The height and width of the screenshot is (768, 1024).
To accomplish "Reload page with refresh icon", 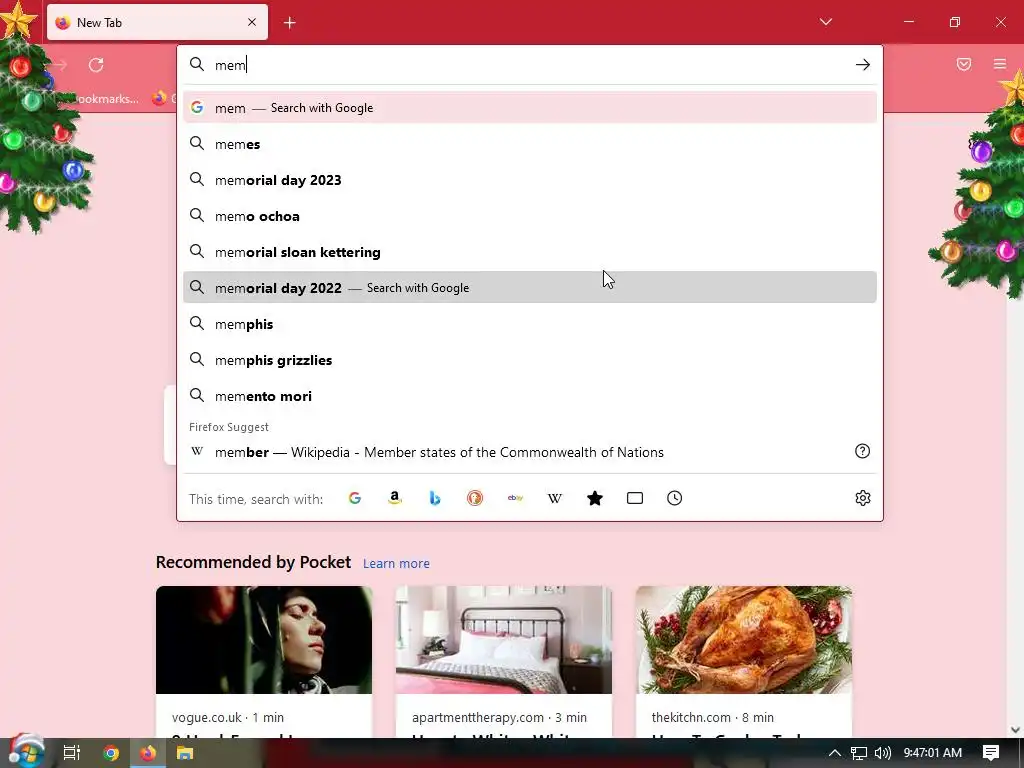I will 96,65.
